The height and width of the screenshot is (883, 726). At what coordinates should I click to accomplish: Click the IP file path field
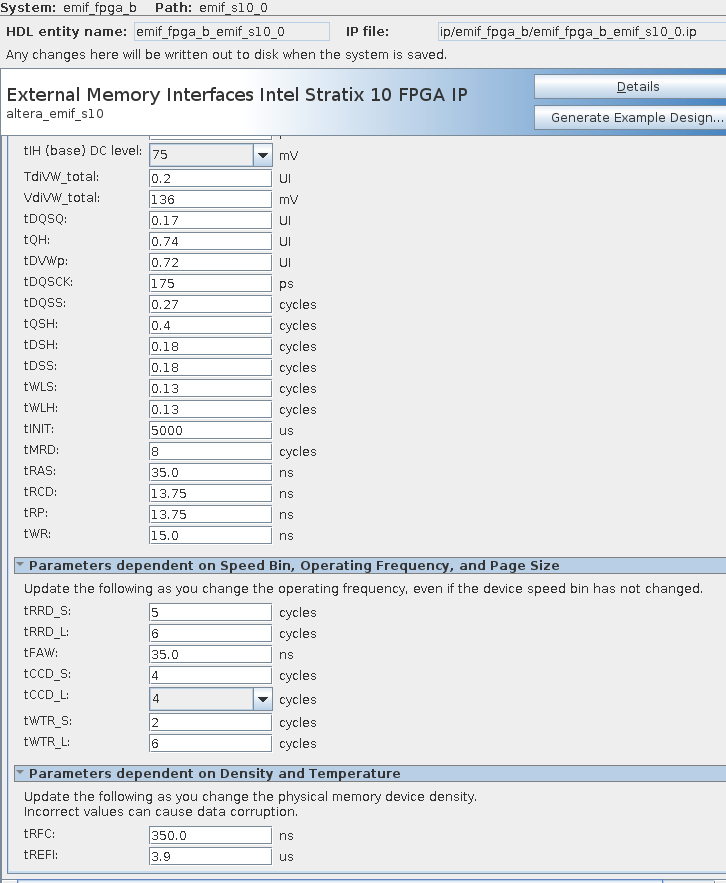[582, 32]
